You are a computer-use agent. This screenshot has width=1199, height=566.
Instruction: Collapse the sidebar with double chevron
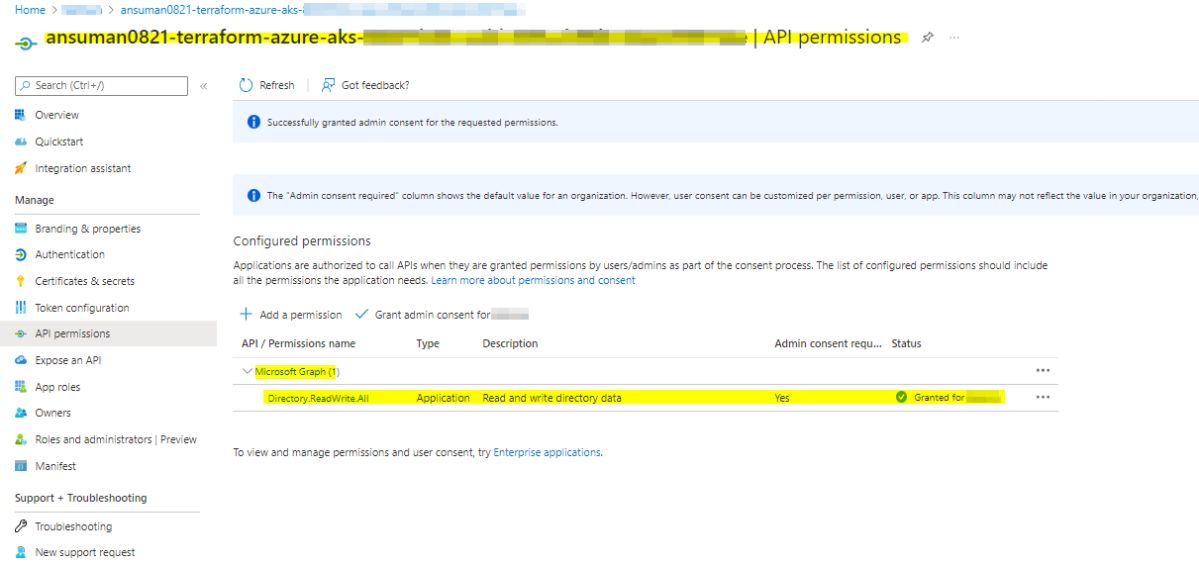pyautogui.click(x=203, y=86)
